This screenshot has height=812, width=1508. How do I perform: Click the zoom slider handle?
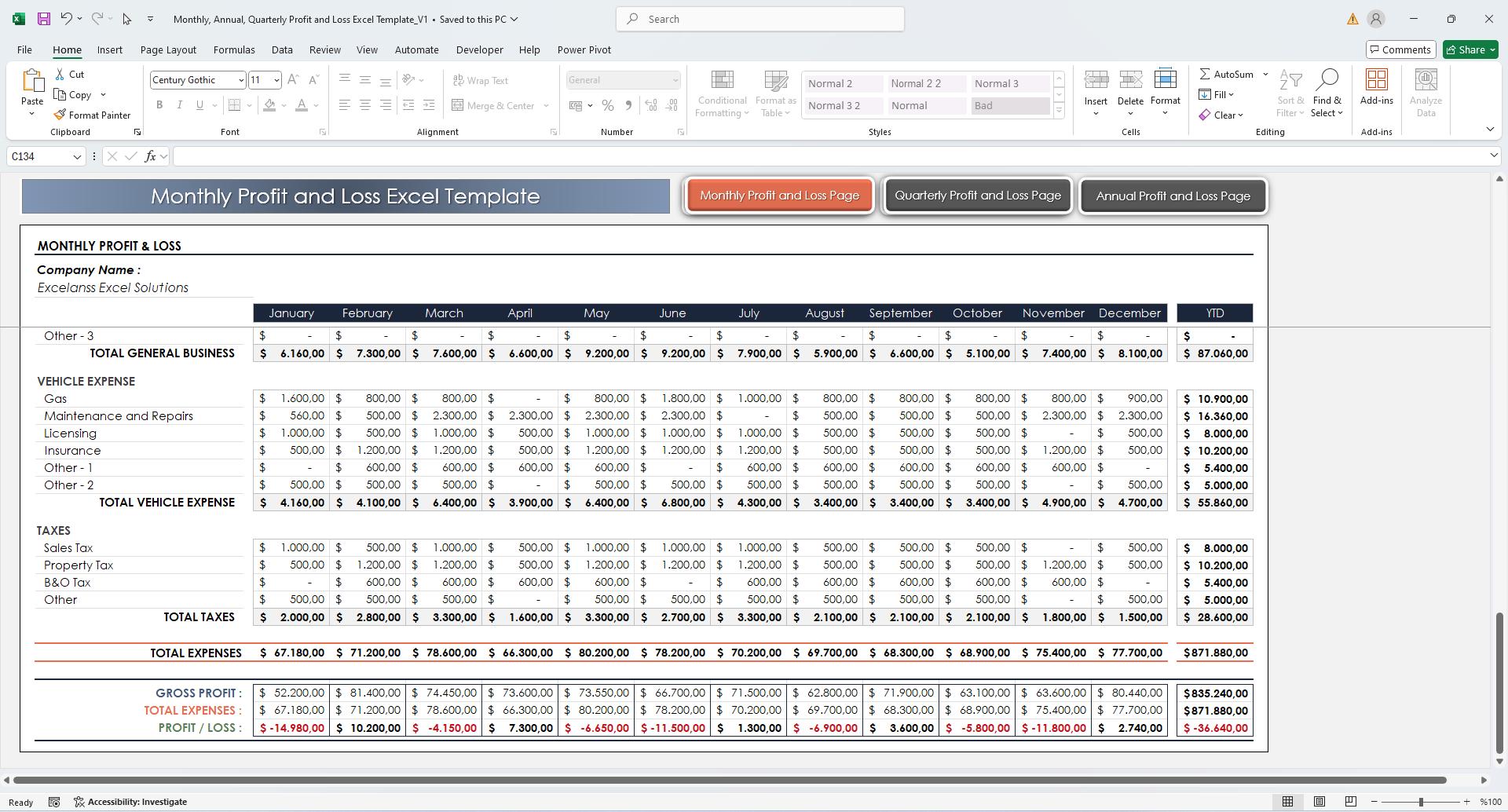click(x=1420, y=802)
